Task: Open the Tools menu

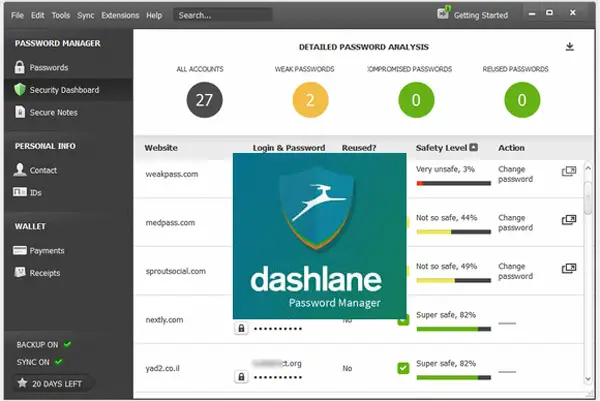Action: click(61, 15)
